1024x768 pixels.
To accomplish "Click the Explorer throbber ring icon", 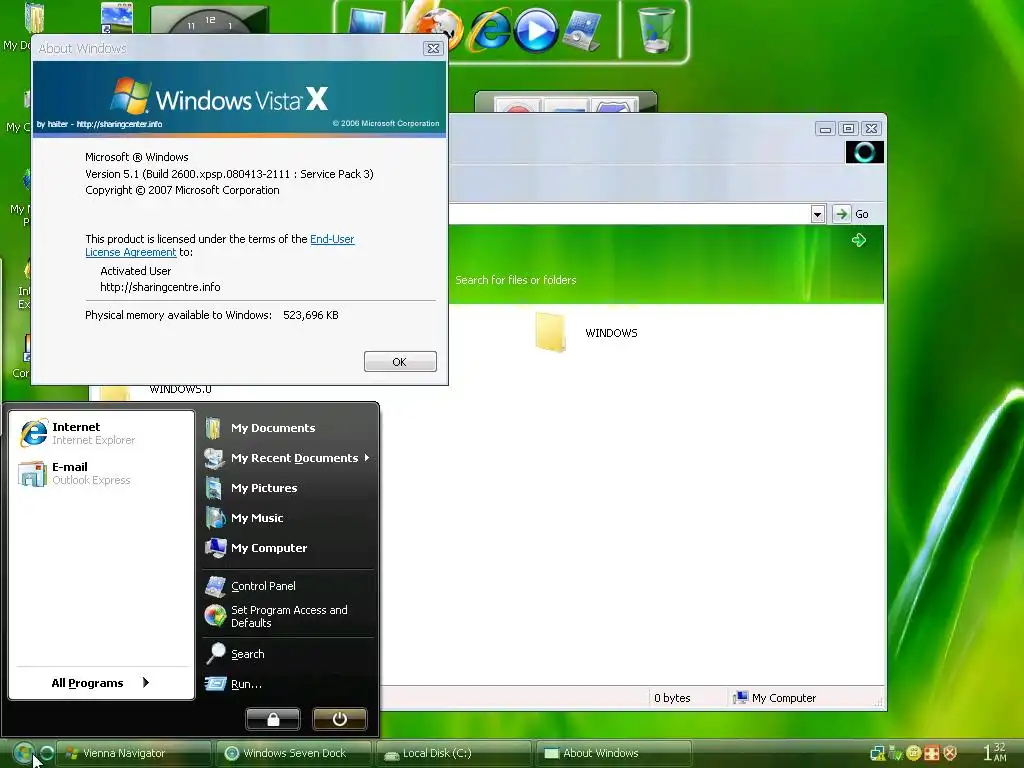I will (865, 152).
